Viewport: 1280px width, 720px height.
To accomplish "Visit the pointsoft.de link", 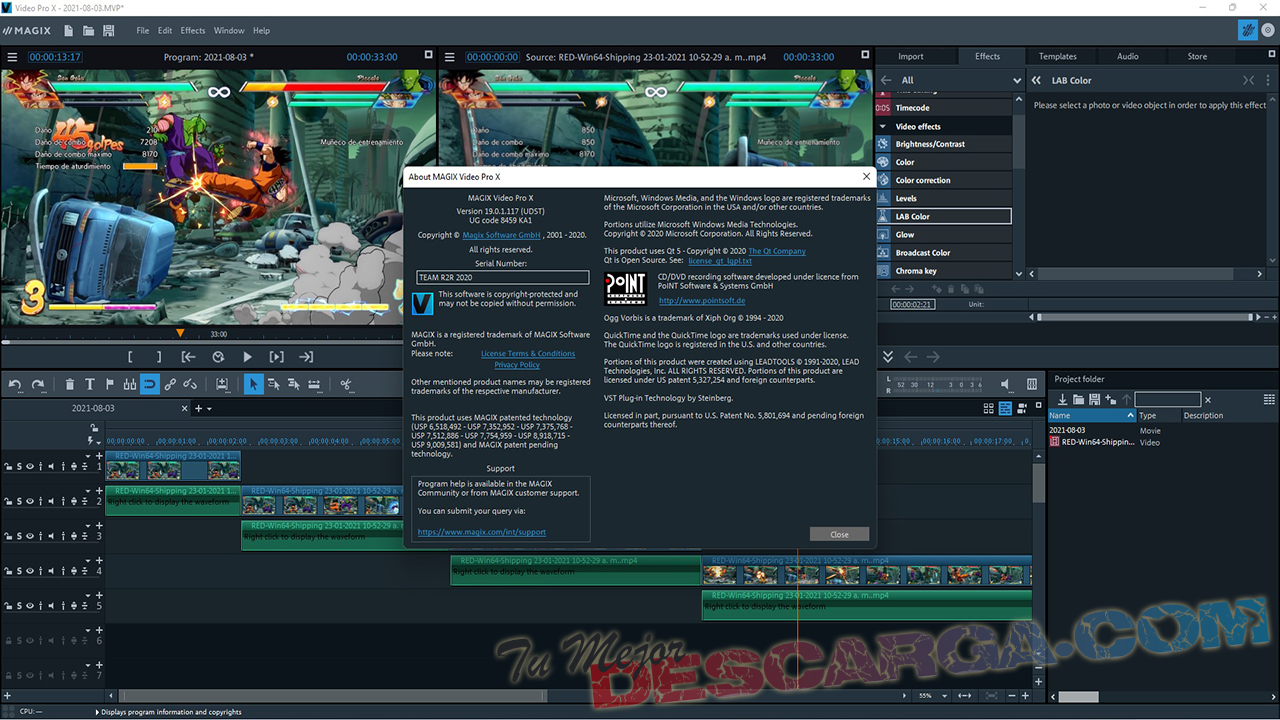I will pos(702,300).
